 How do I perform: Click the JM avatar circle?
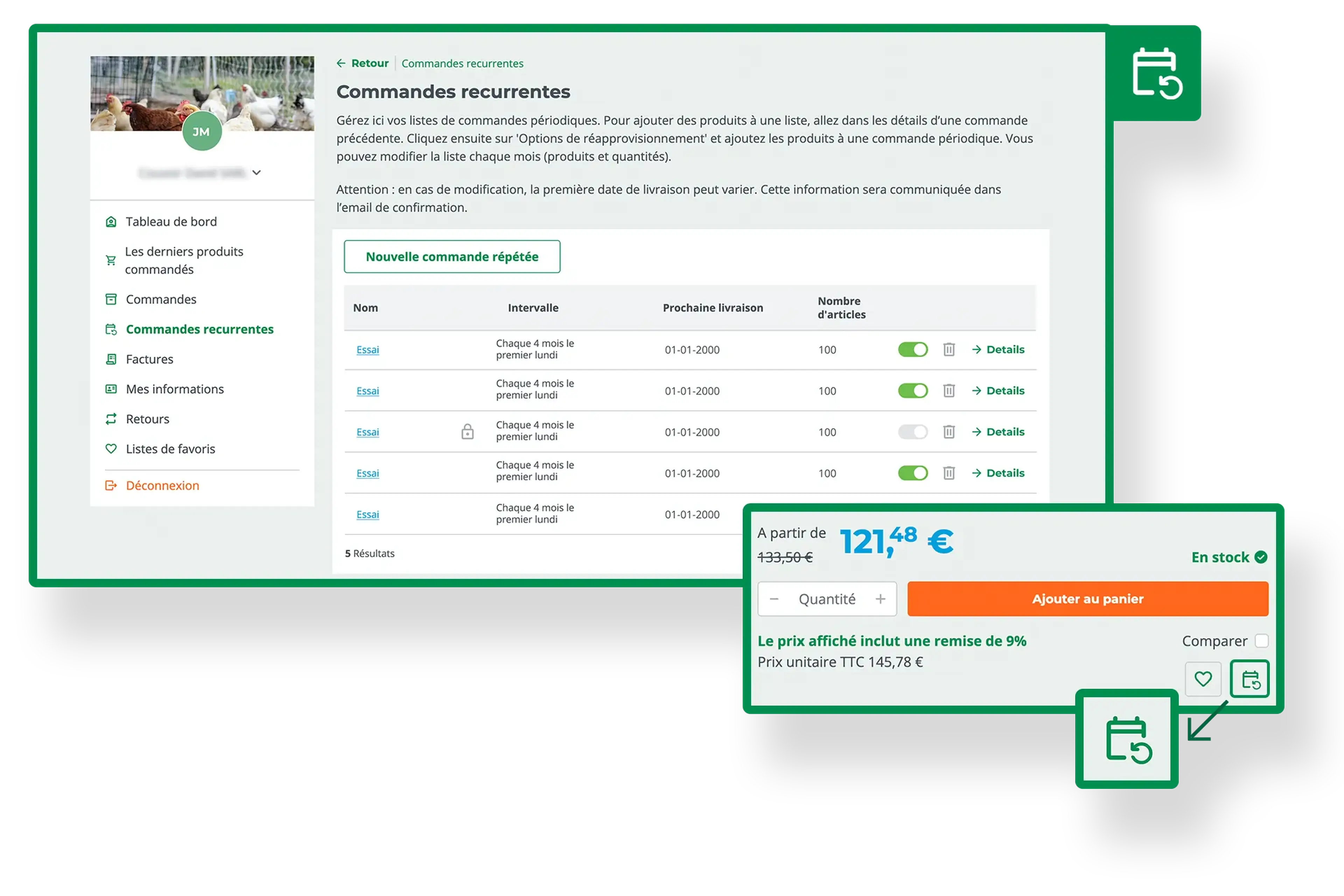(x=202, y=132)
